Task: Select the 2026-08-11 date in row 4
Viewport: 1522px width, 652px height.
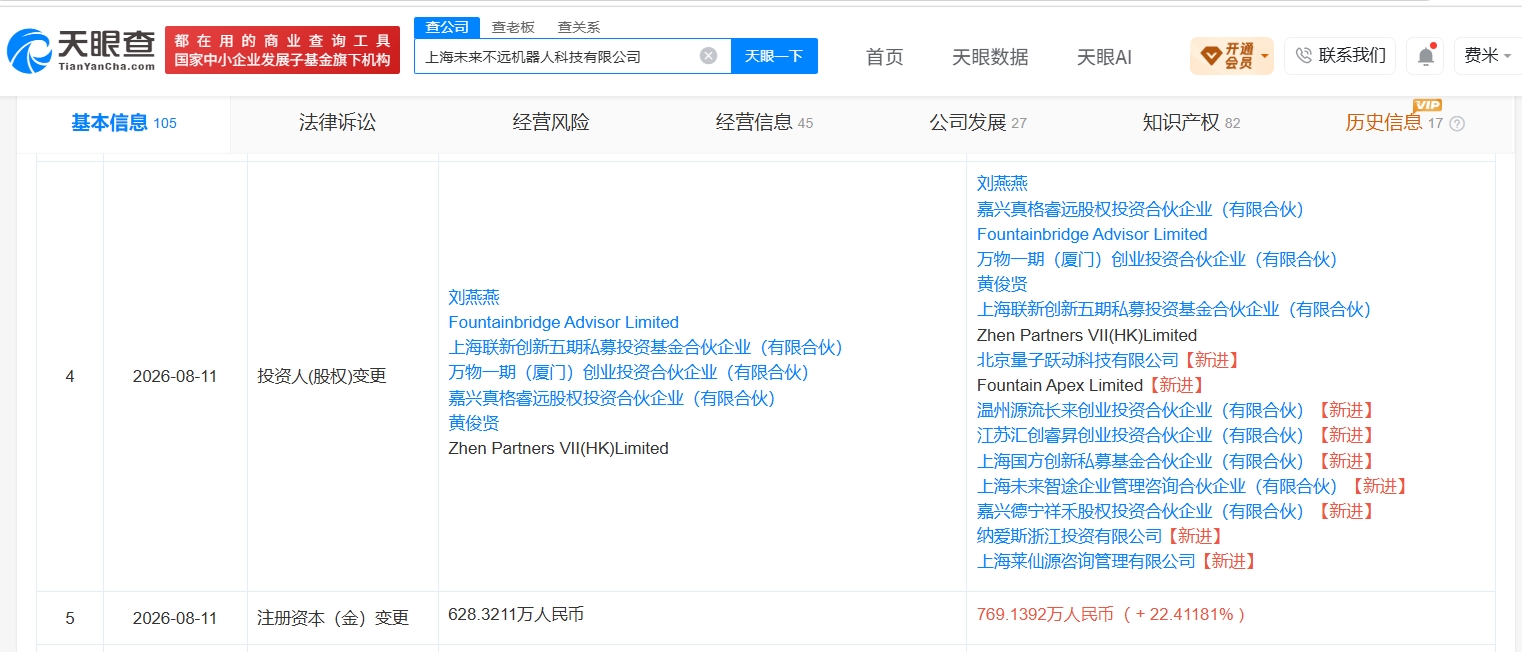Action: (175, 377)
